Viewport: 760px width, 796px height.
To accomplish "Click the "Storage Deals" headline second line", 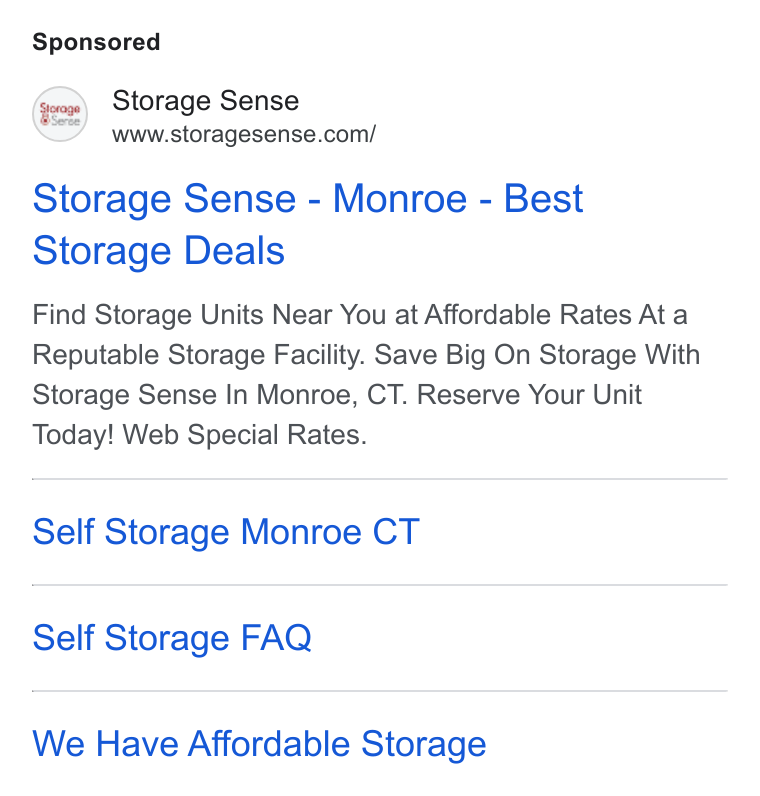I will coord(159,251).
